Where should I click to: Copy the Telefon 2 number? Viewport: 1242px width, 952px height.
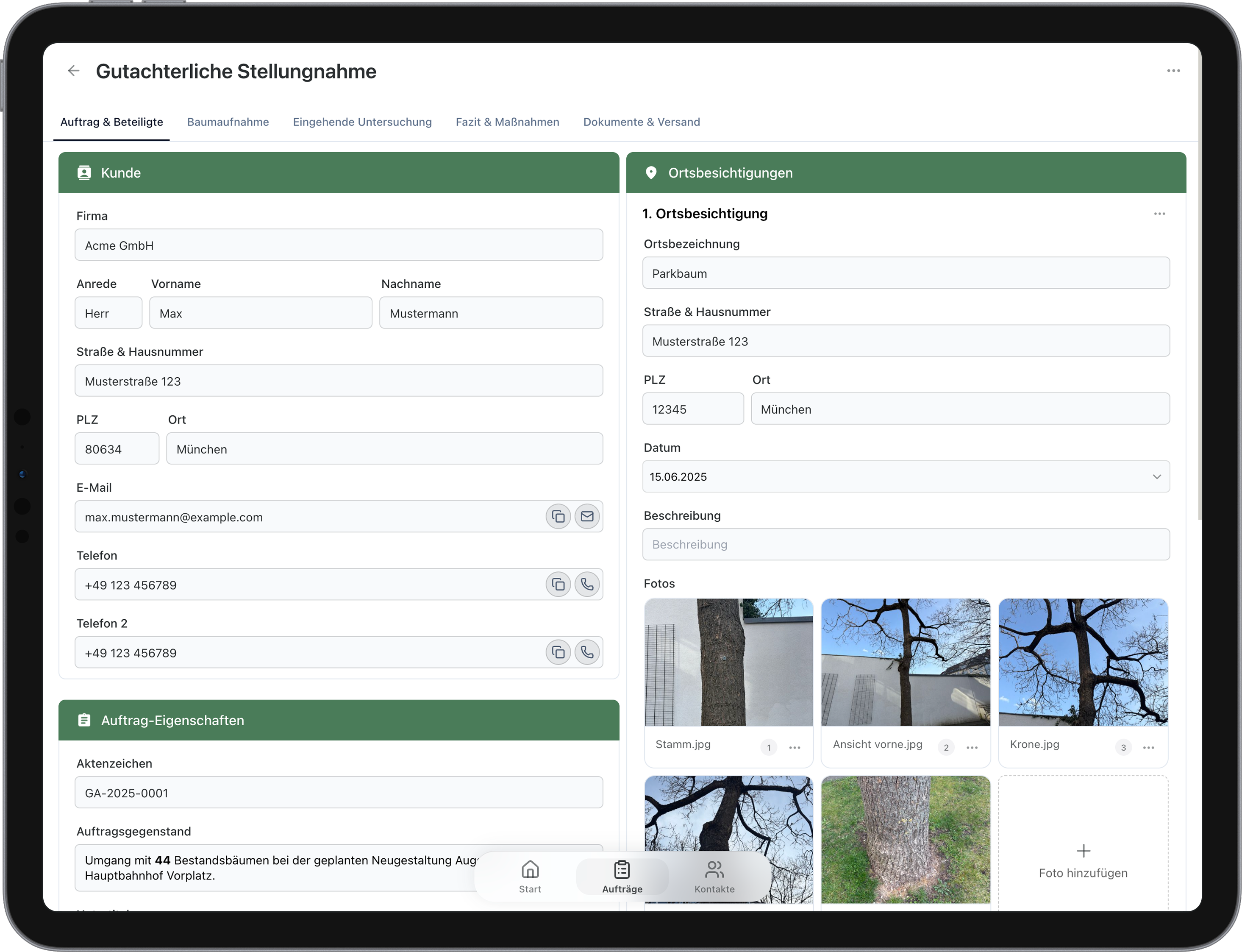click(558, 652)
